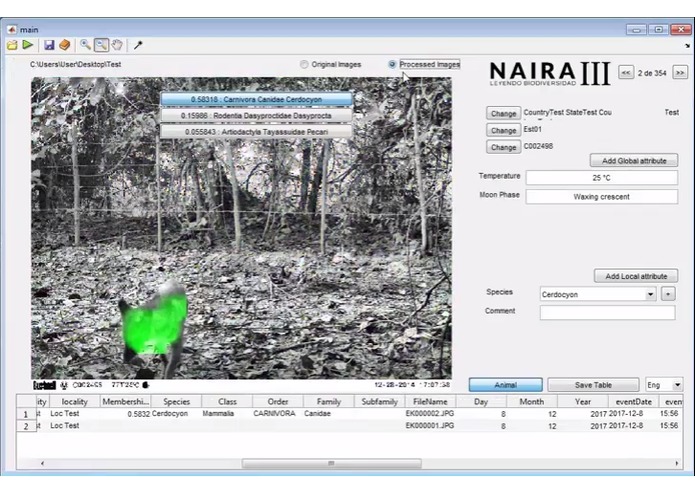The height and width of the screenshot is (494, 695).
Task: Choose 0.055843 Artiodactyla Tayassuidae Pecari prediction
Action: click(x=256, y=132)
